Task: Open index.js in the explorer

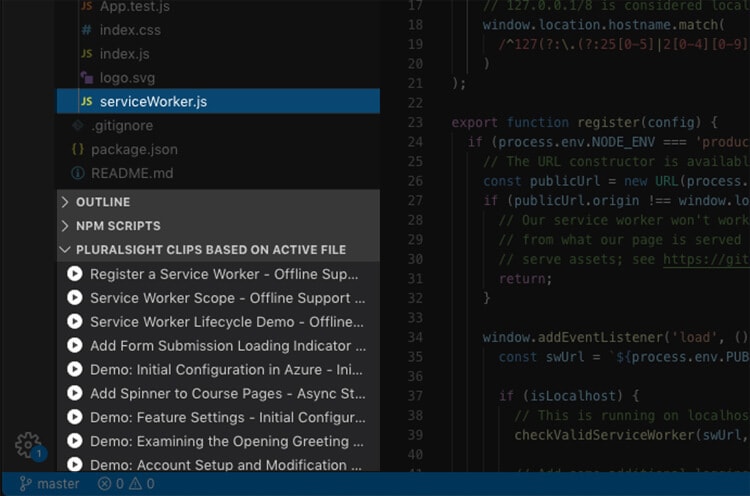Action: [218, 54]
